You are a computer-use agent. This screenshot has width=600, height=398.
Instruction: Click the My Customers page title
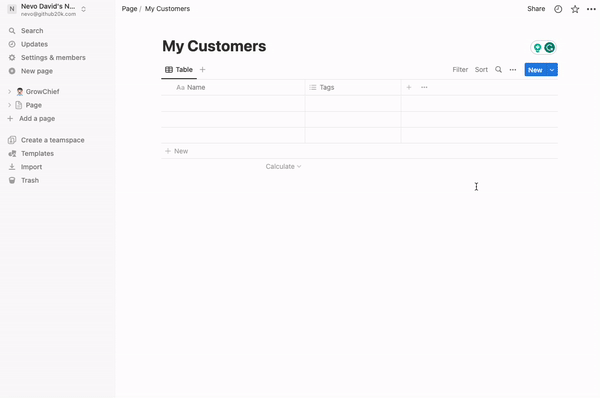click(214, 46)
